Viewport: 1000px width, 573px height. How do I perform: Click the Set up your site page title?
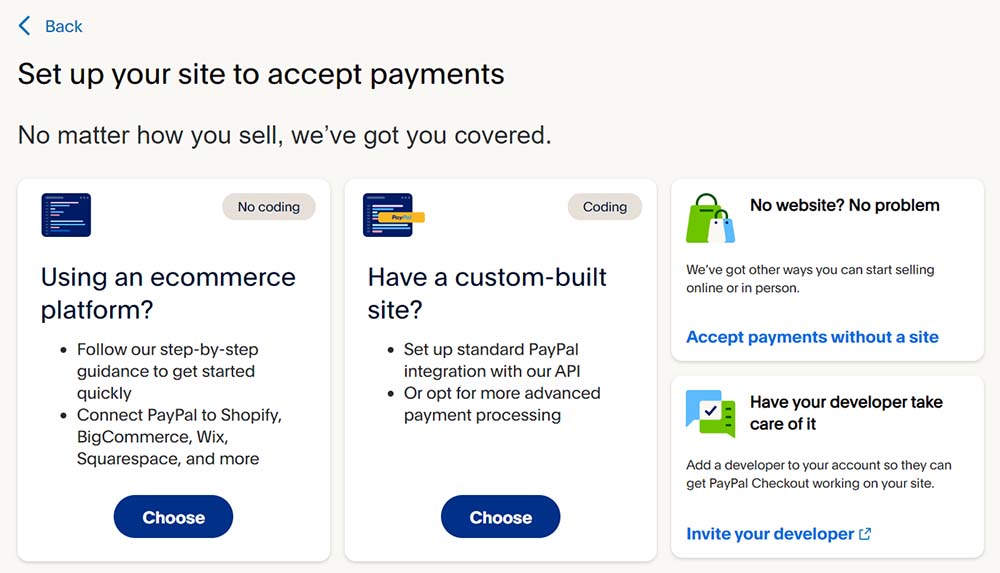[x=261, y=74]
